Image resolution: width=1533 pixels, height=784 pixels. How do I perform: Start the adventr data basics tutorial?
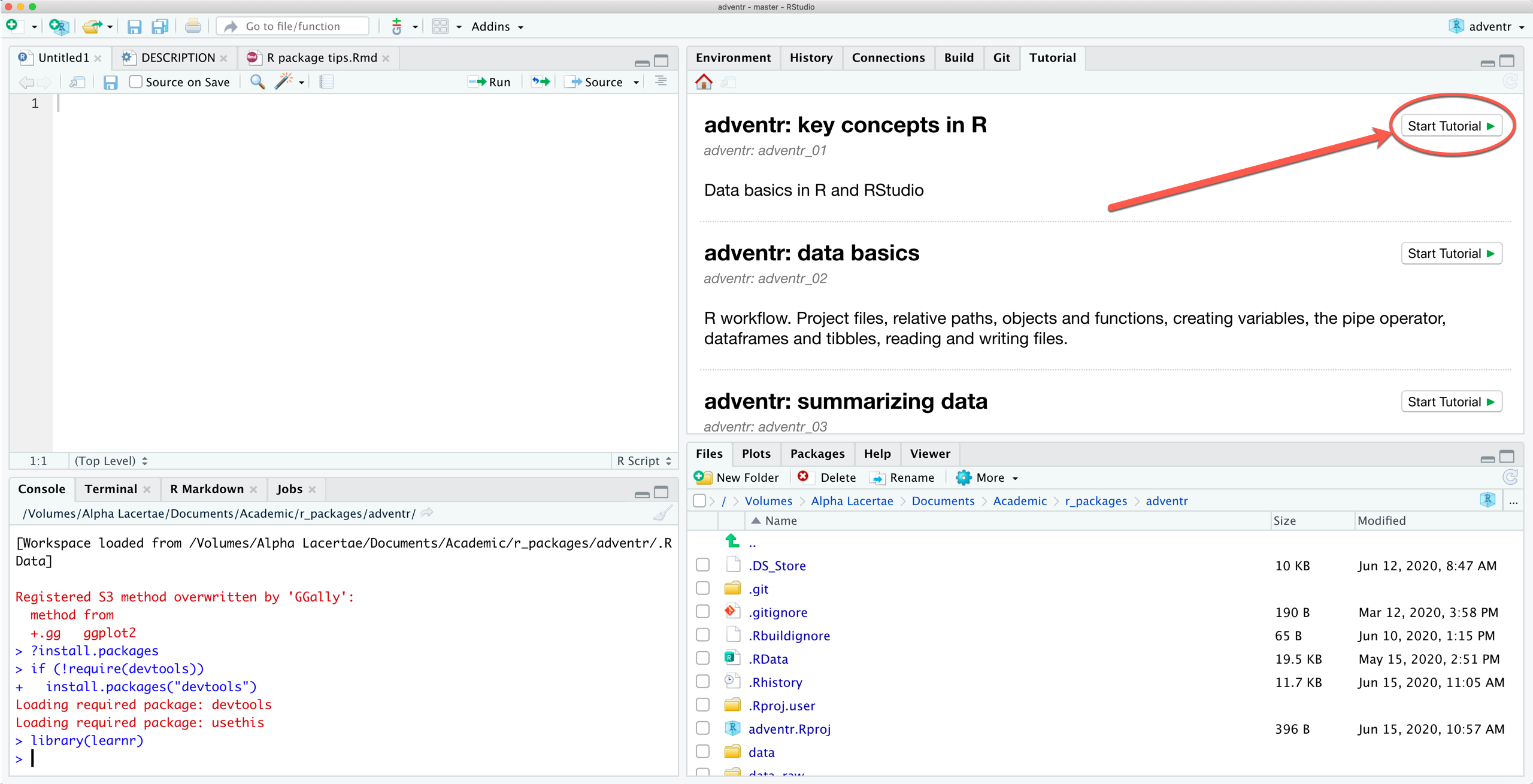[1450, 254]
